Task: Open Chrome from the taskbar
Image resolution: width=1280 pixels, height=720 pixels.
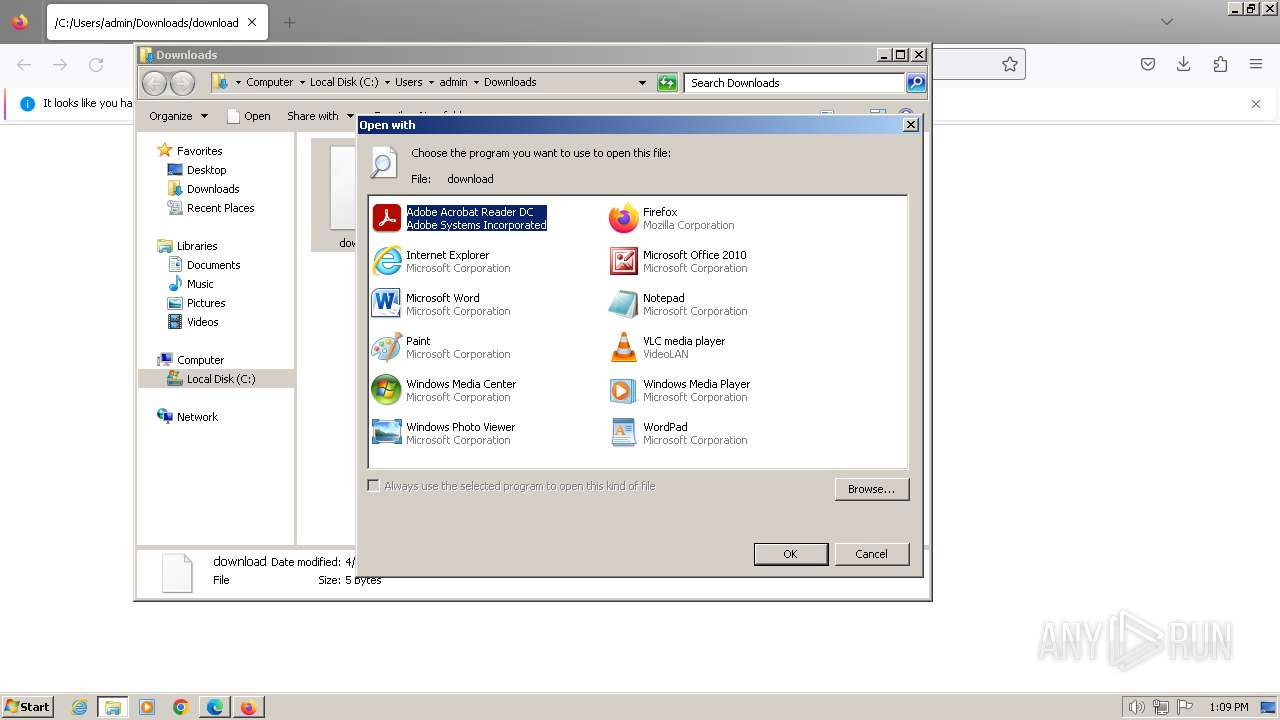Action: (x=181, y=707)
